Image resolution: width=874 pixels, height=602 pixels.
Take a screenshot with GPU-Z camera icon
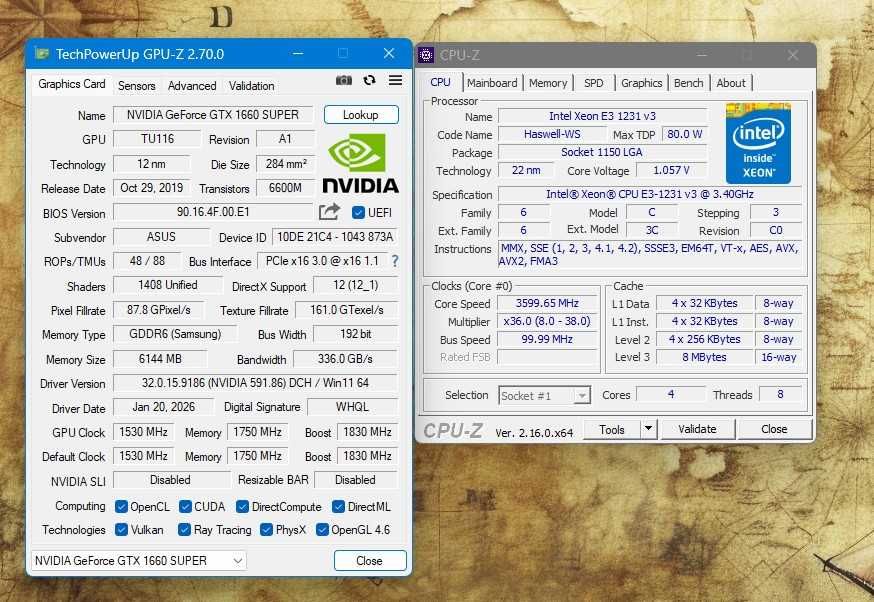point(343,80)
